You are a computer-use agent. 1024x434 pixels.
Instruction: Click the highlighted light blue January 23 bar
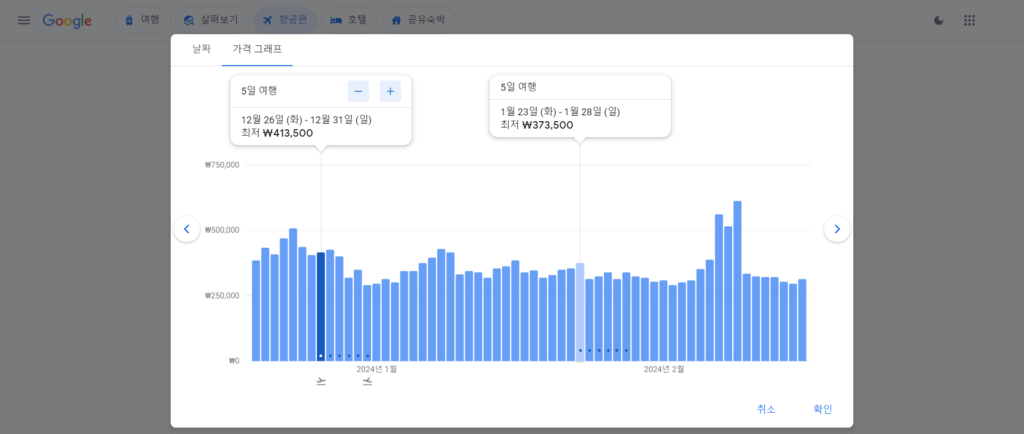580,311
